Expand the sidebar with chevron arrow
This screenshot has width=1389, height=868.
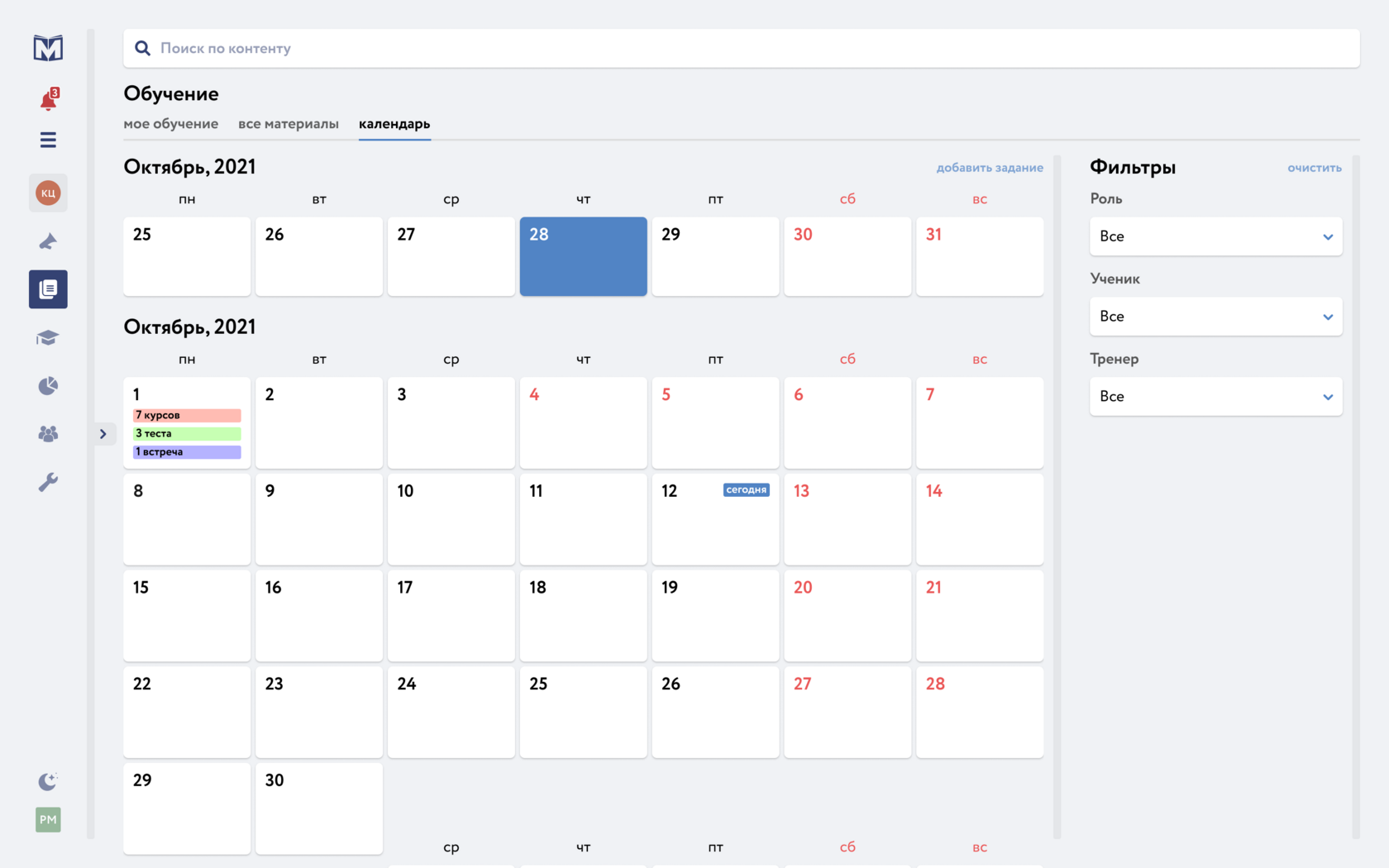[x=103, y=434]
